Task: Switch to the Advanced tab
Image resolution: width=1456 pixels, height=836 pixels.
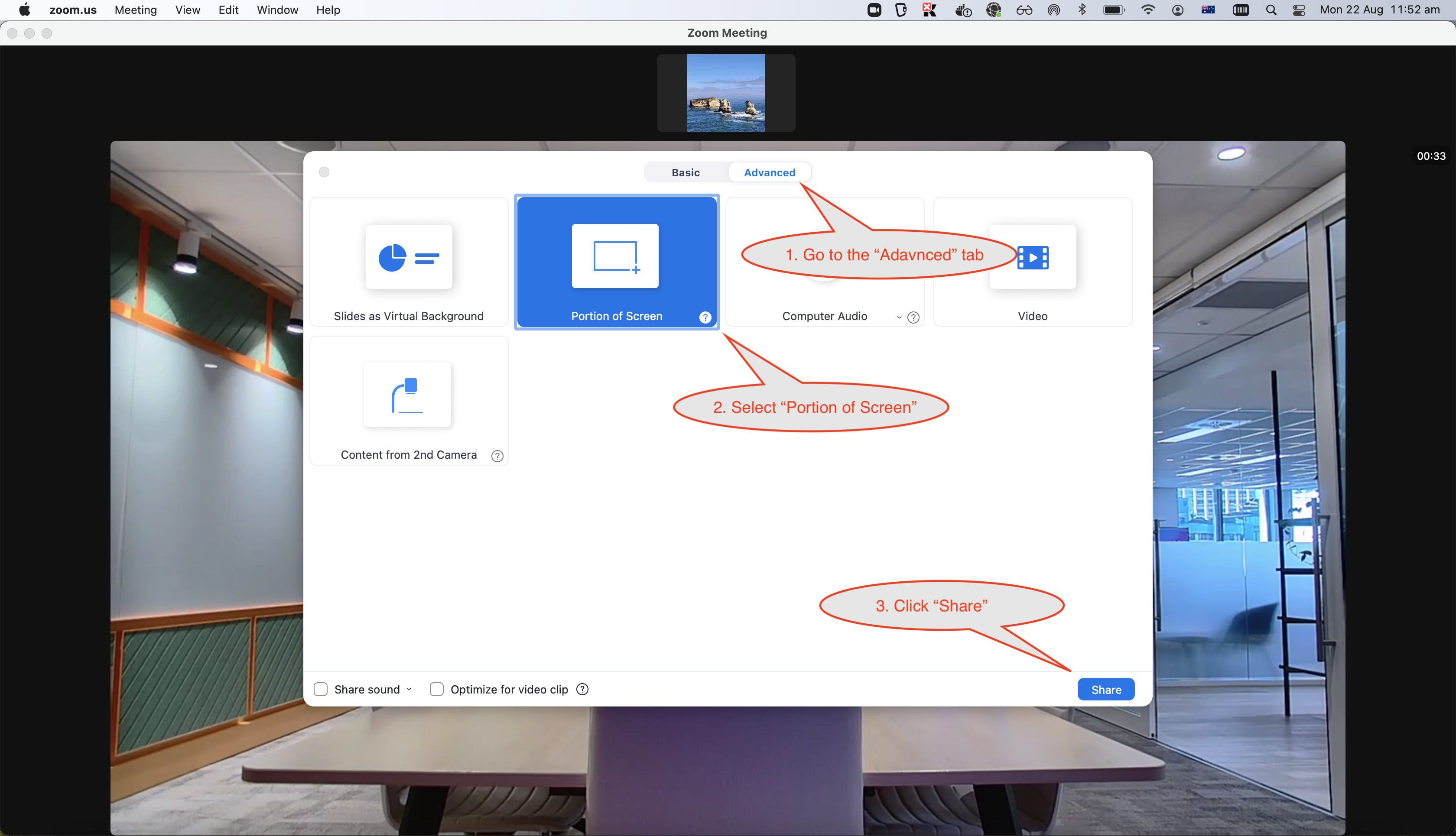Action: click(769, 172)
